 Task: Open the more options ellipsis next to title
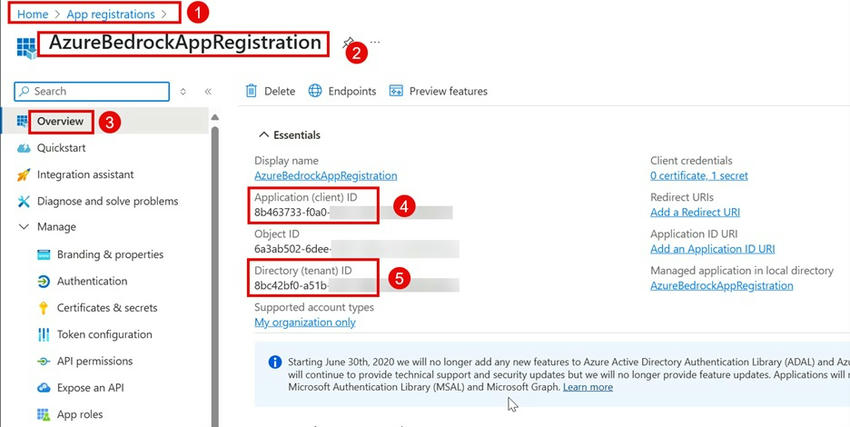tap(375, 42)
